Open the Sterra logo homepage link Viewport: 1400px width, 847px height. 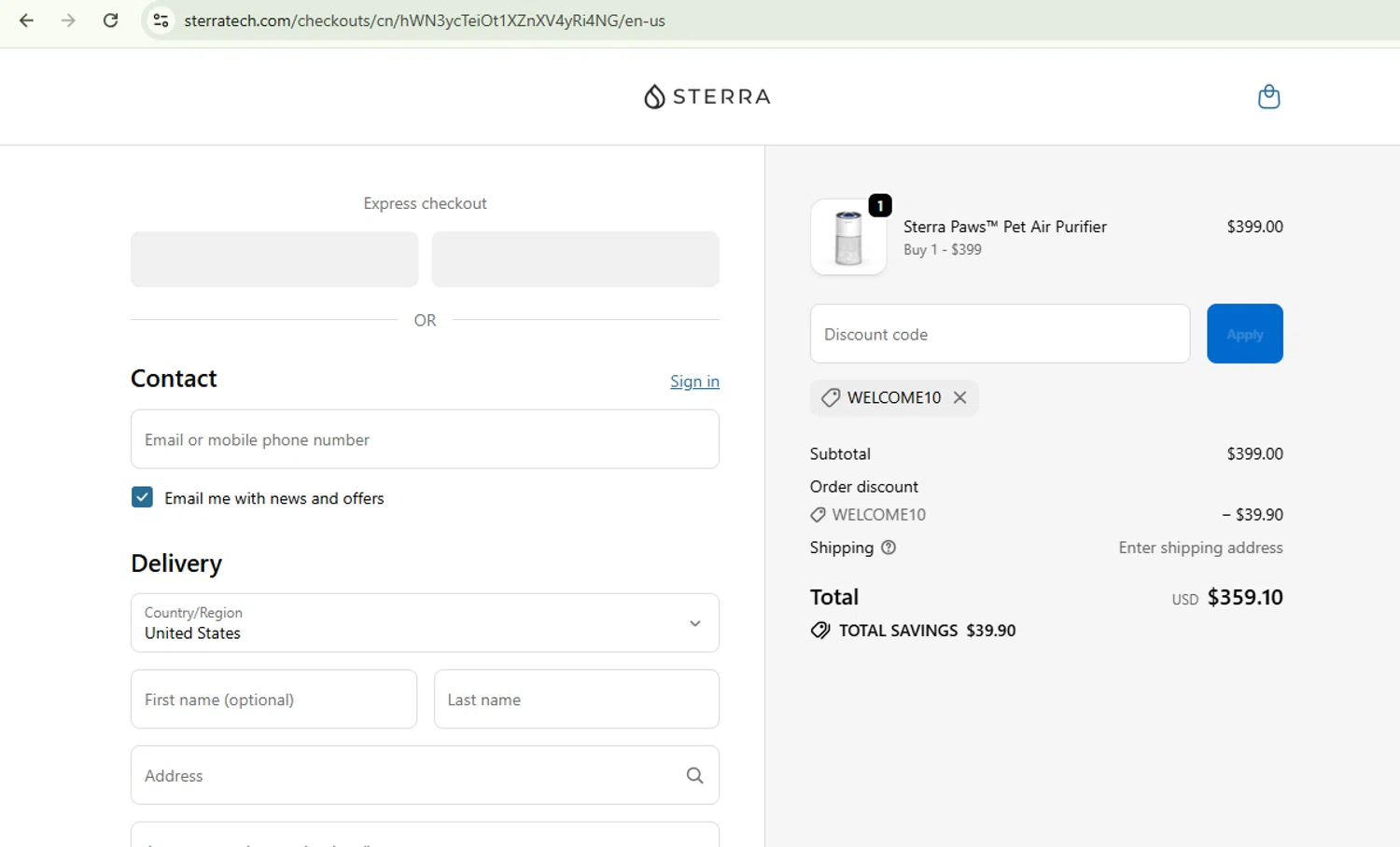[707, 97]
